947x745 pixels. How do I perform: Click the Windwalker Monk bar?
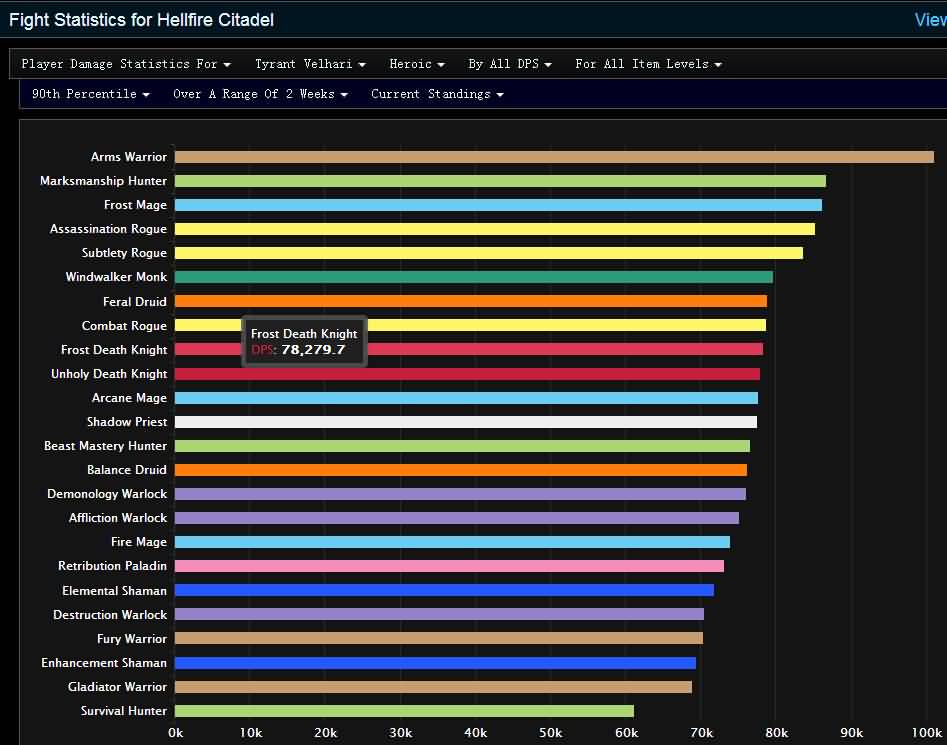(x=474, y=277)
